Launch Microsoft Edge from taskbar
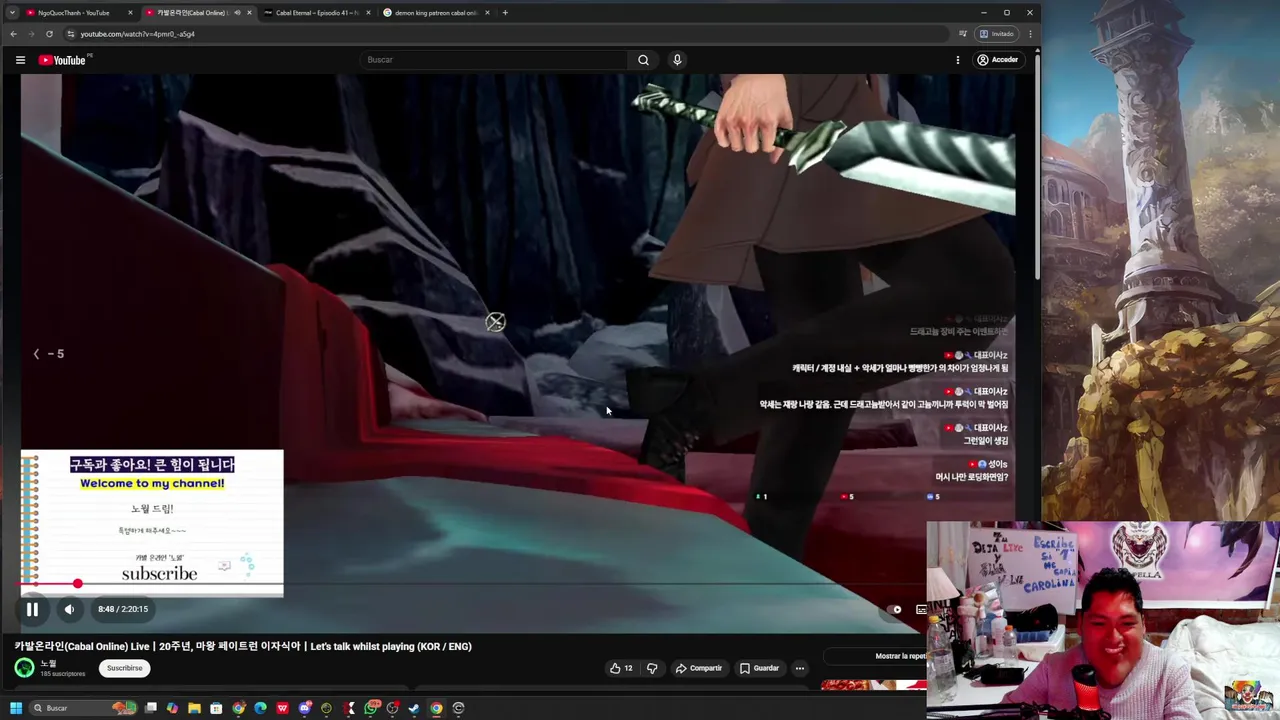 (x=260, y=708)
